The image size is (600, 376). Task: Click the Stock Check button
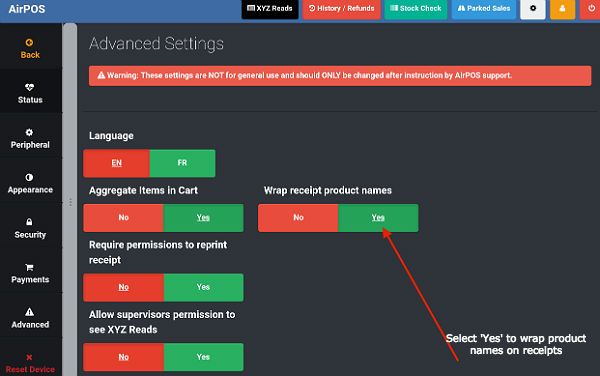point(416,8)
